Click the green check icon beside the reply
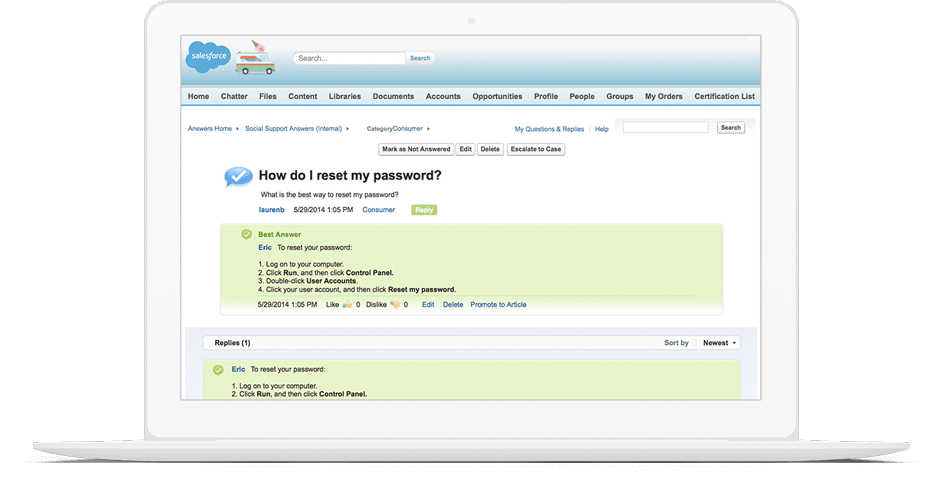The width and height of the screenshot is (945, 500). (x=218, y=370)
